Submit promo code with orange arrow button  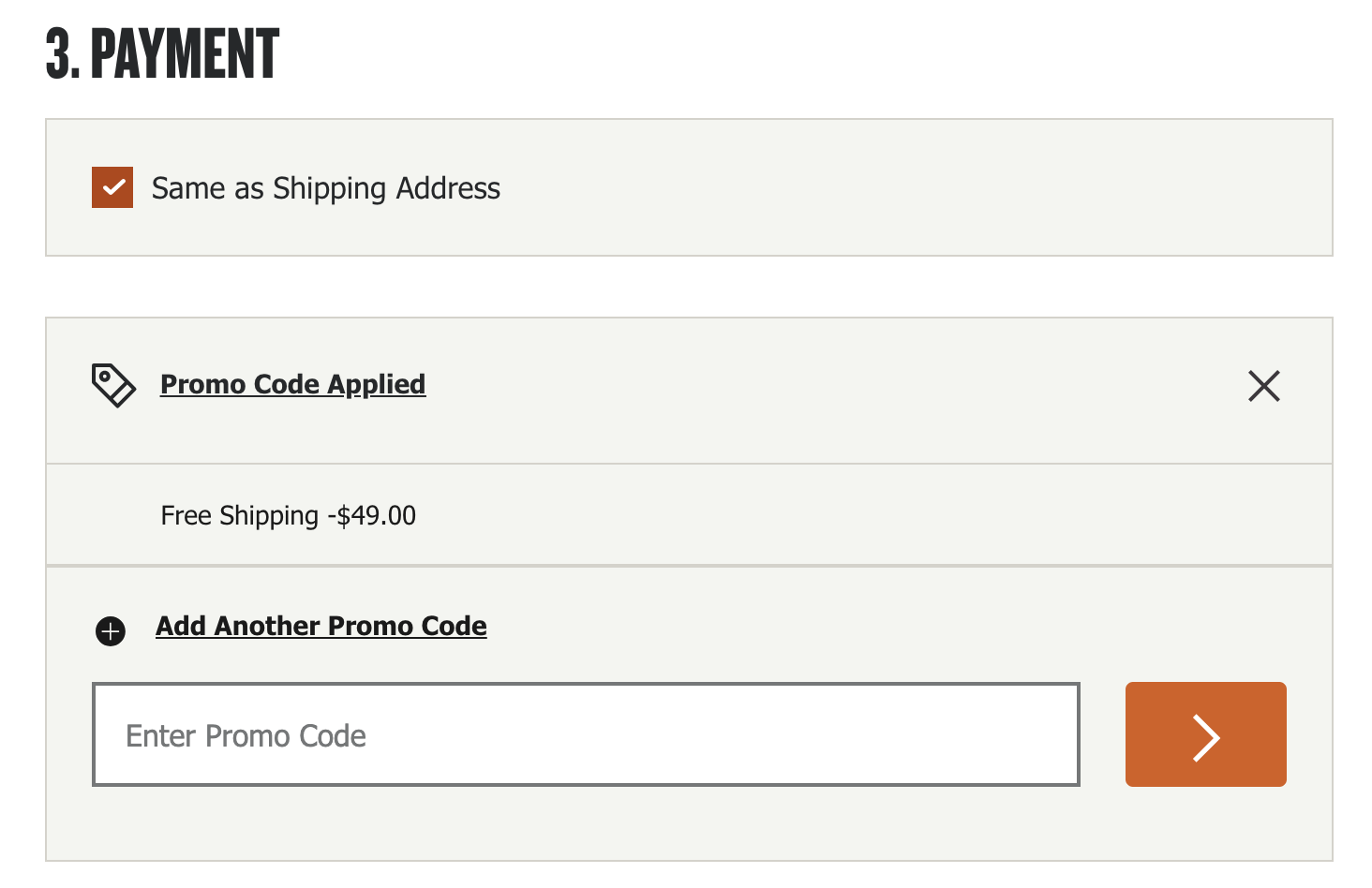1205,734
